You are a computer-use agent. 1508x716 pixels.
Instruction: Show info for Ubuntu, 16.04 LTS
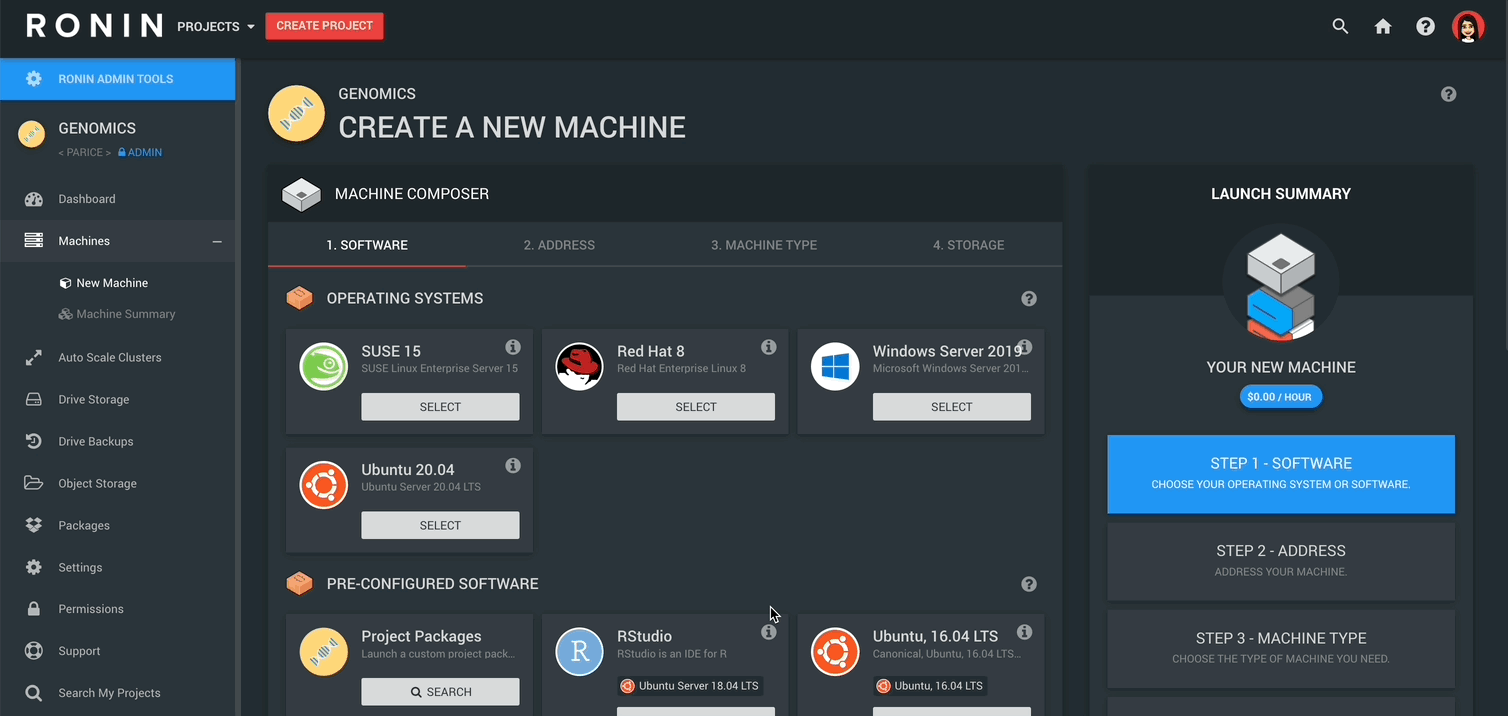click(x=1025, y=632)
